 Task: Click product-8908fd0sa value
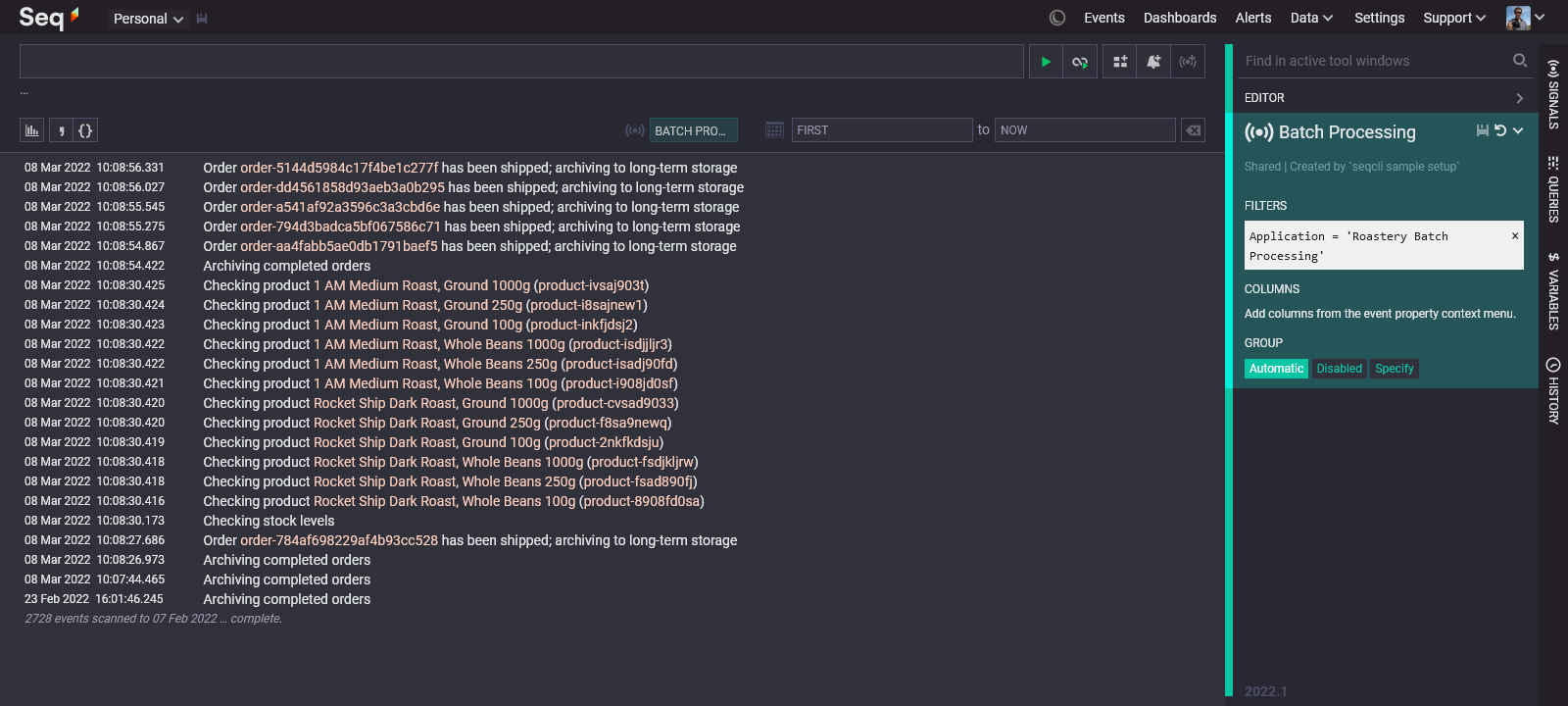pyautogui.click(x=642, y=501)
